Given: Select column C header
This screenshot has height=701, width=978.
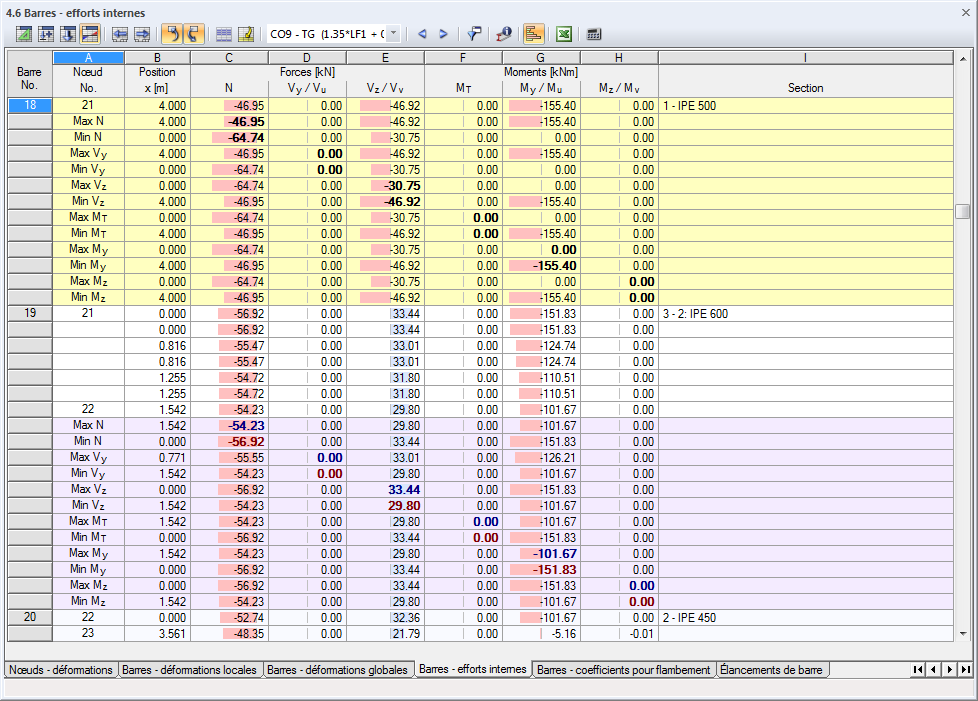Looking at the screenshot, I should click(229, 58).
